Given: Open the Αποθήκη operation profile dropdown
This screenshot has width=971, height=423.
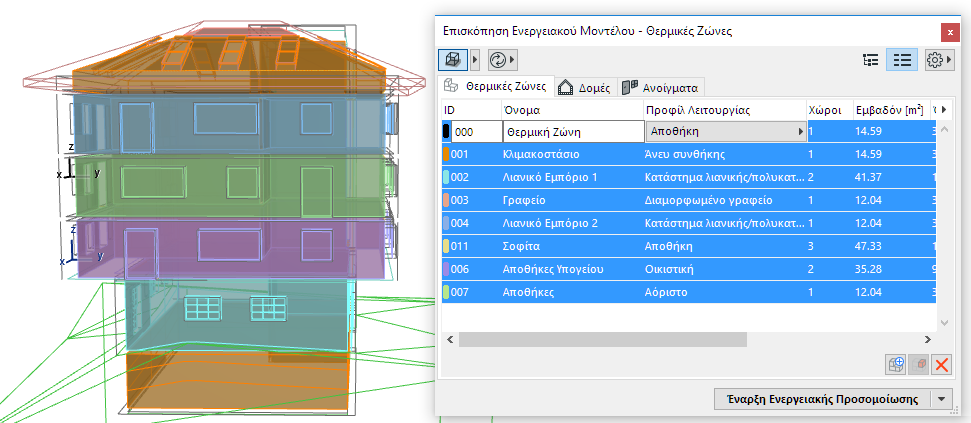Looking at the screenshot, I should (x=726, y=131).
